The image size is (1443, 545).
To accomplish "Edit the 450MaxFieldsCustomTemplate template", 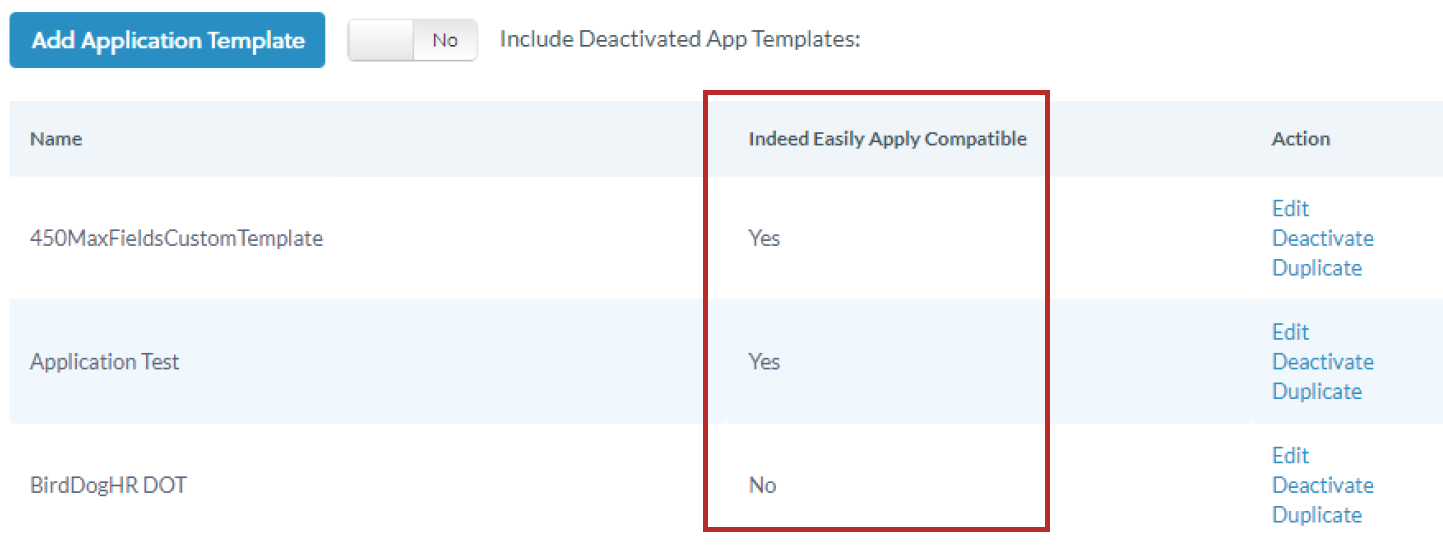I will (x=1290, y=209).
